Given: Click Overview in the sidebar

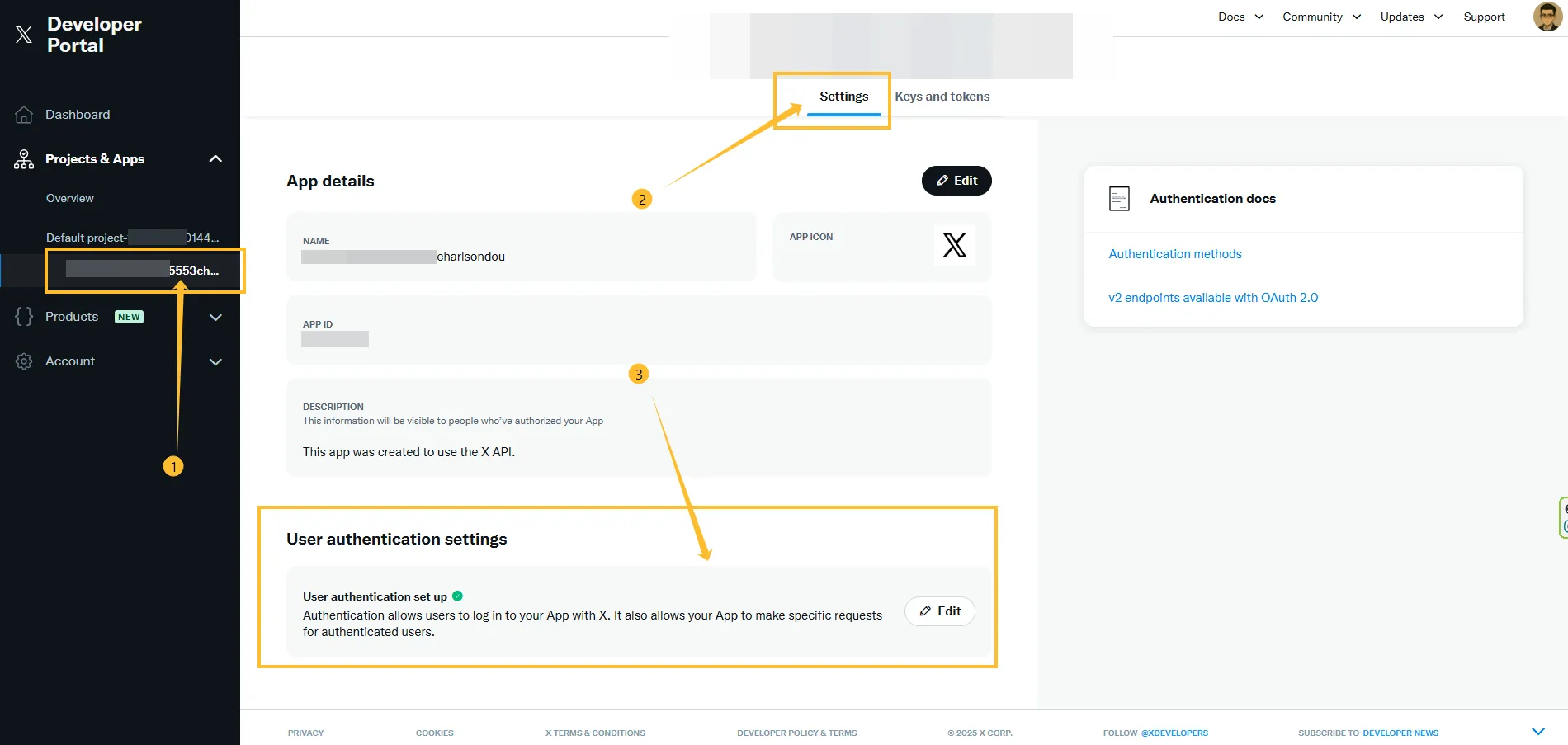Looking at the screenshot, I should pyautogui.click(x=70, y=198).
